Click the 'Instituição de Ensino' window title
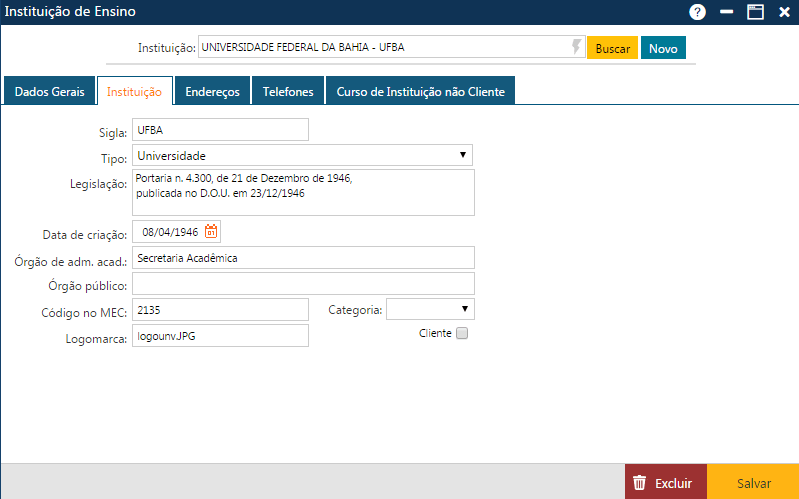The height and width of the screenshot is (499, 799). 70,11
